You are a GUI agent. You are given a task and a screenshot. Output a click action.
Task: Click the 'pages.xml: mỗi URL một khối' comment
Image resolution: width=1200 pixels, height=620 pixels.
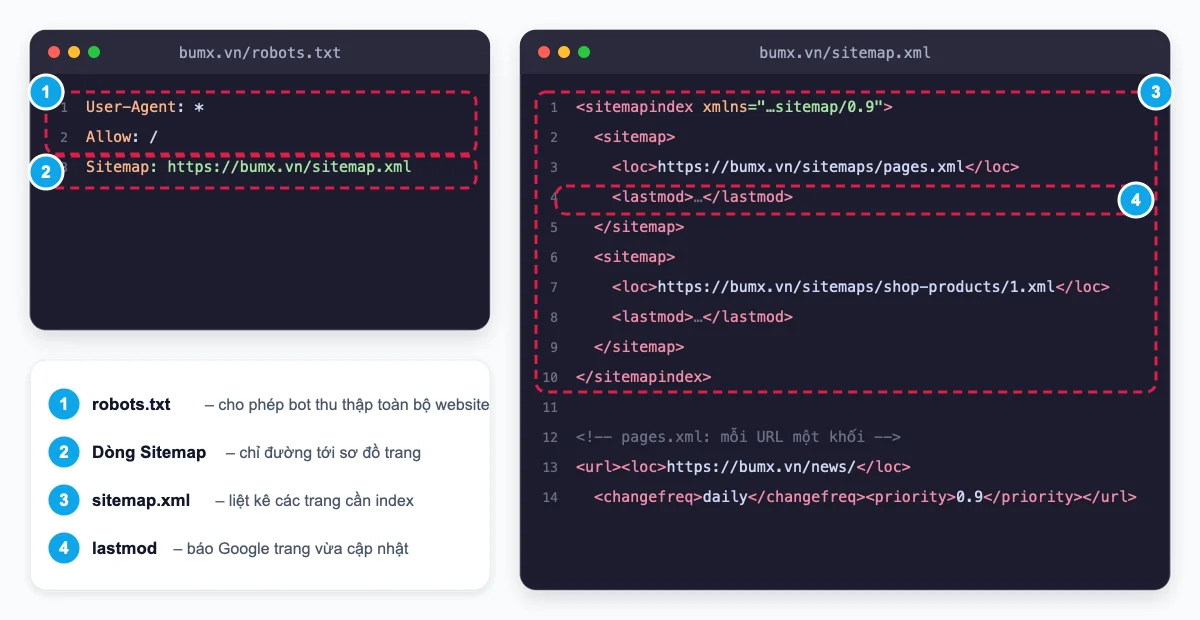pyautogui.click(x=739, y=437)
